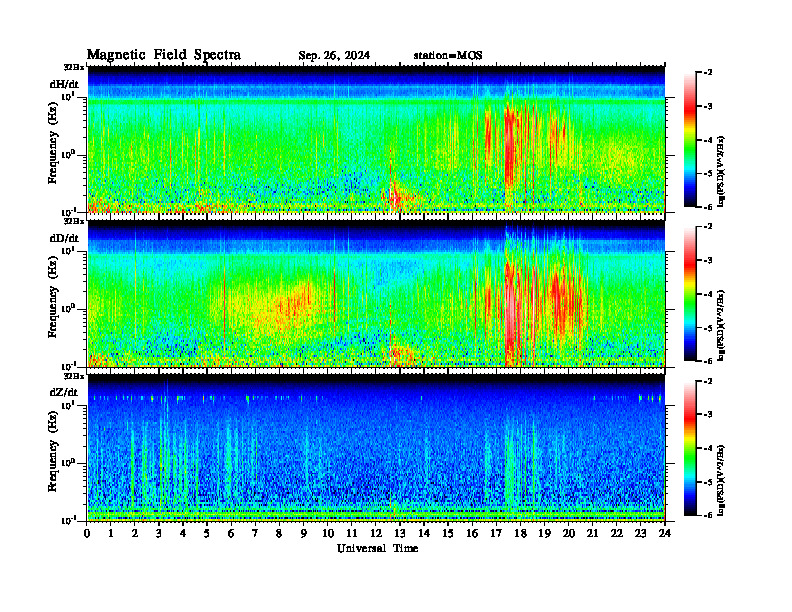The image size is (792, 612).
Task: Click hour 8 tick label on time axis
Action: pos(279,533)
